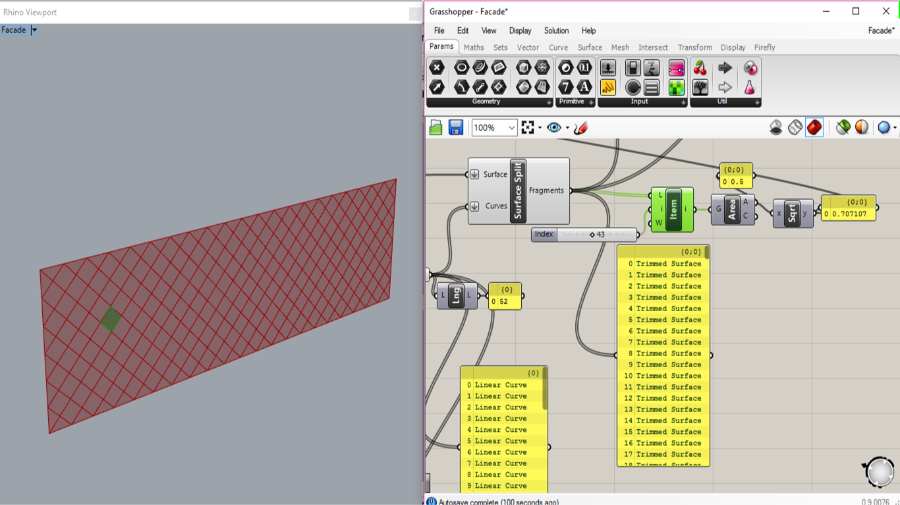Click panel showing value 0.5

(735, 176)
